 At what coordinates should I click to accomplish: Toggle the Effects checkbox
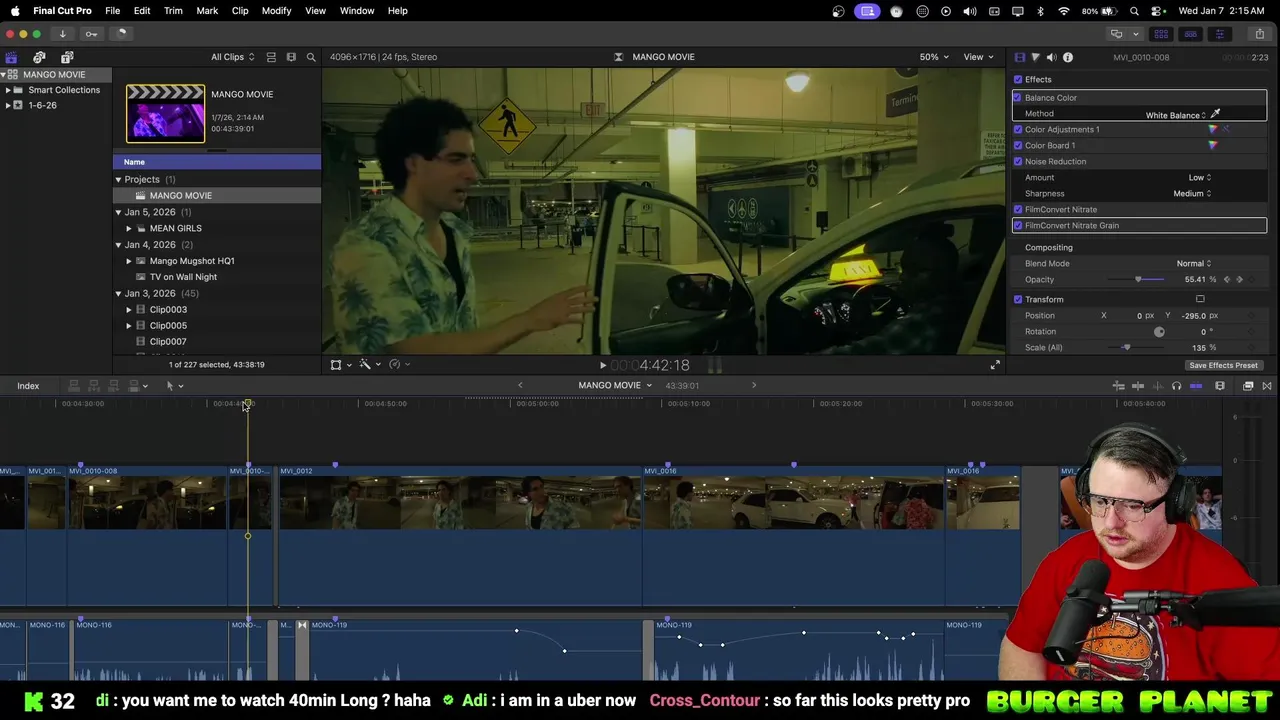1018,79
